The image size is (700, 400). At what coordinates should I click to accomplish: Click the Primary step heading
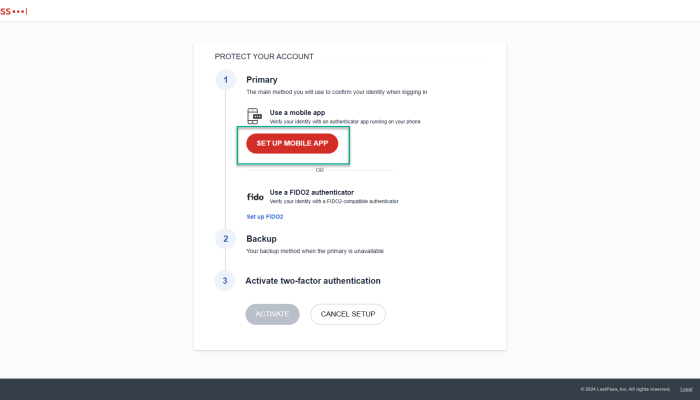262,80
